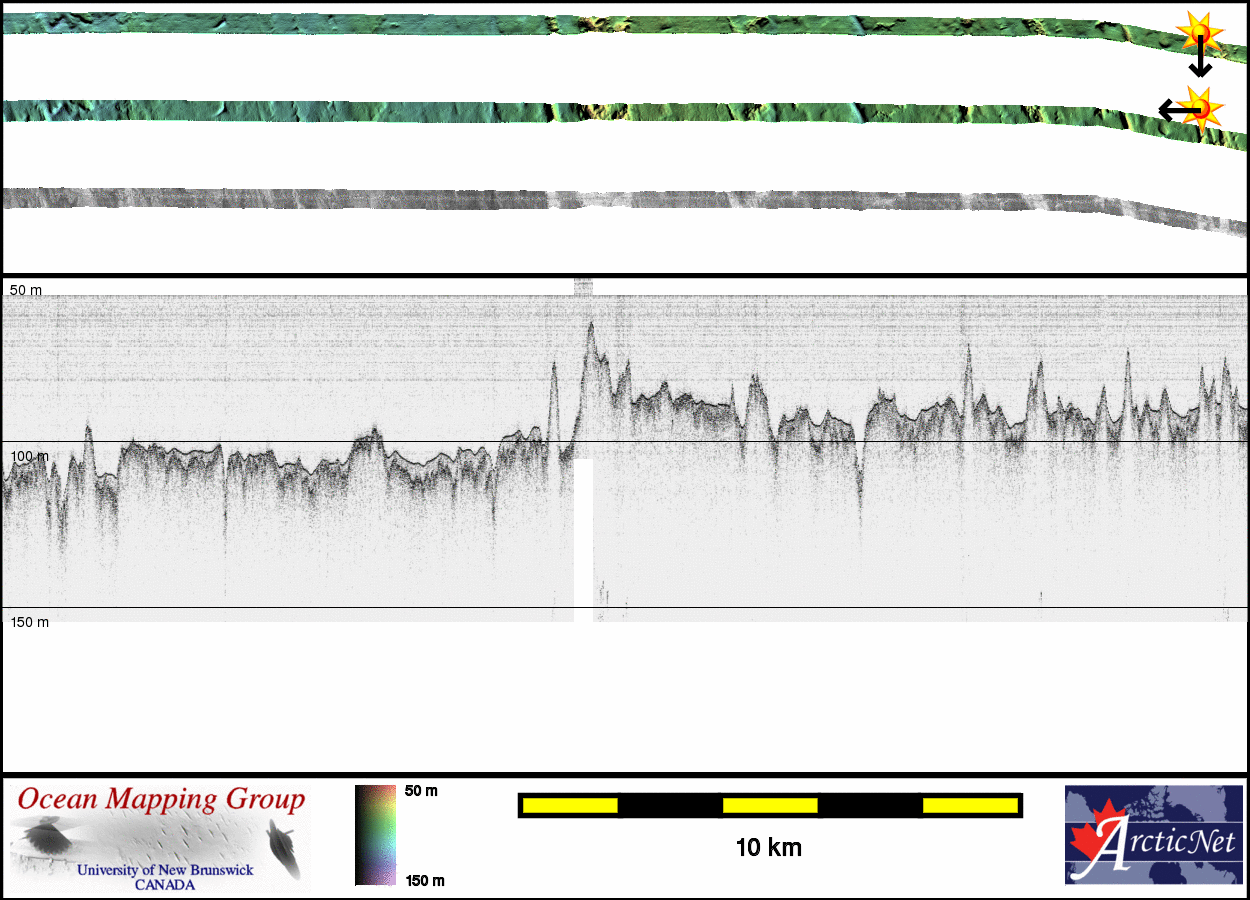Pick the rainbow depth color legend bar
The image size is (1250, 900).
click(375, 835)
